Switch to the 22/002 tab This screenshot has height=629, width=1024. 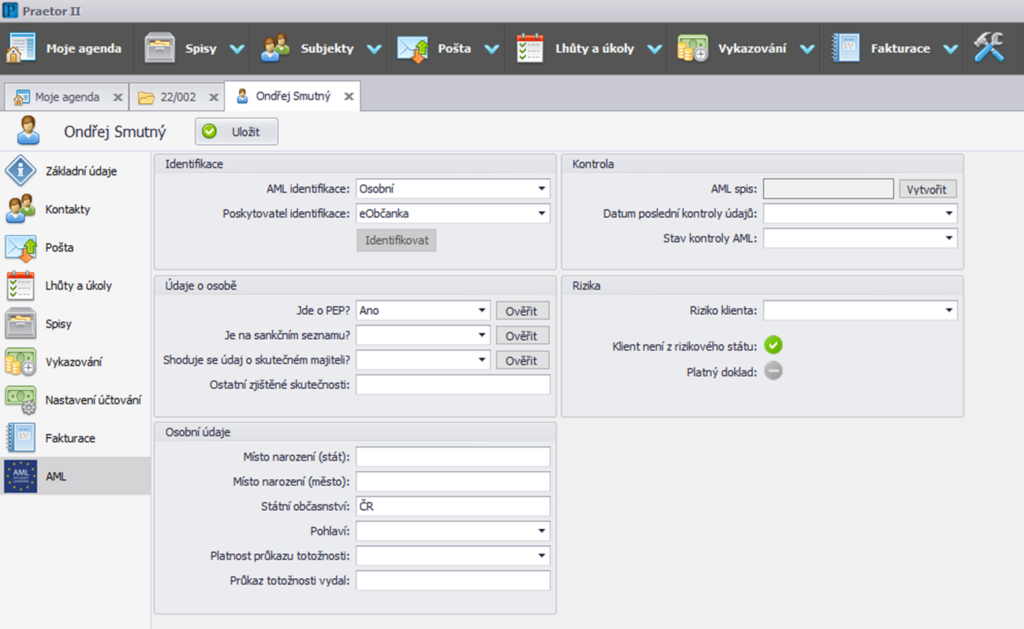pyautogui.click(x=176, y=97)
